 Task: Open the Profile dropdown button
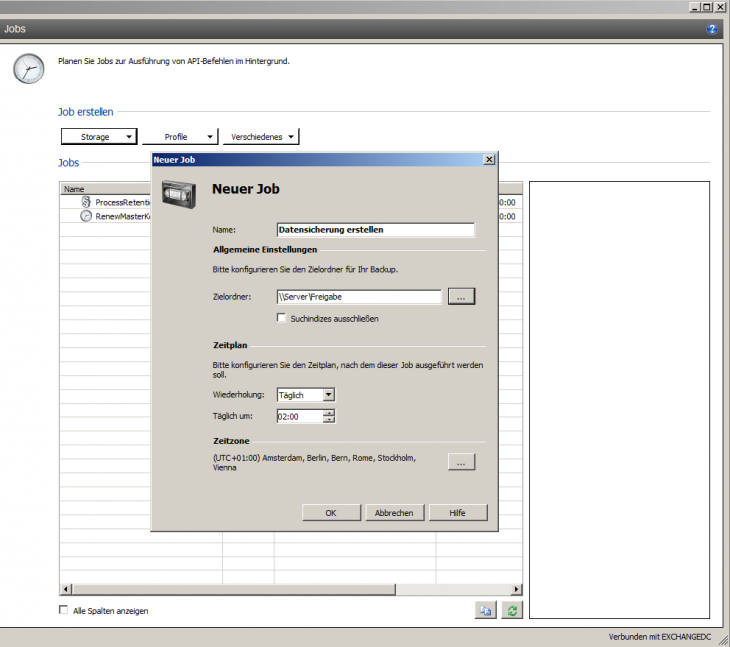point(179,137)
